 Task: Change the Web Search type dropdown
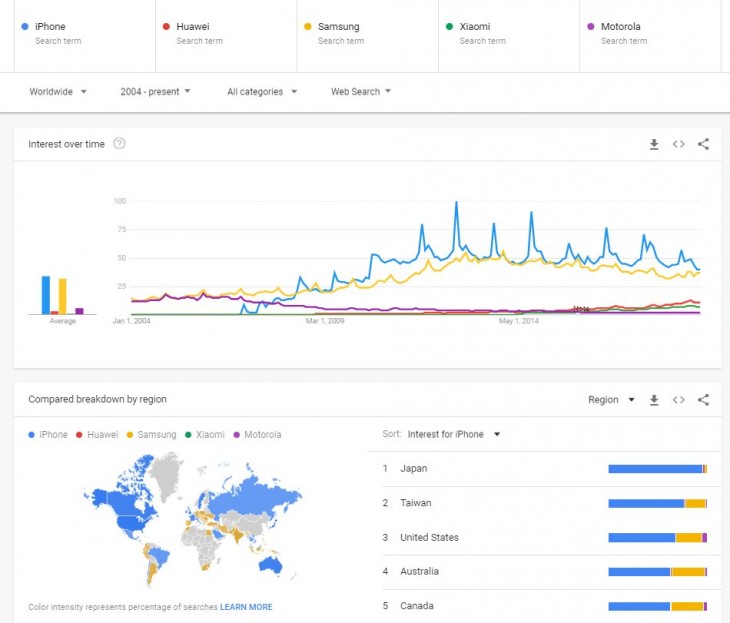(x=360, y=92)
